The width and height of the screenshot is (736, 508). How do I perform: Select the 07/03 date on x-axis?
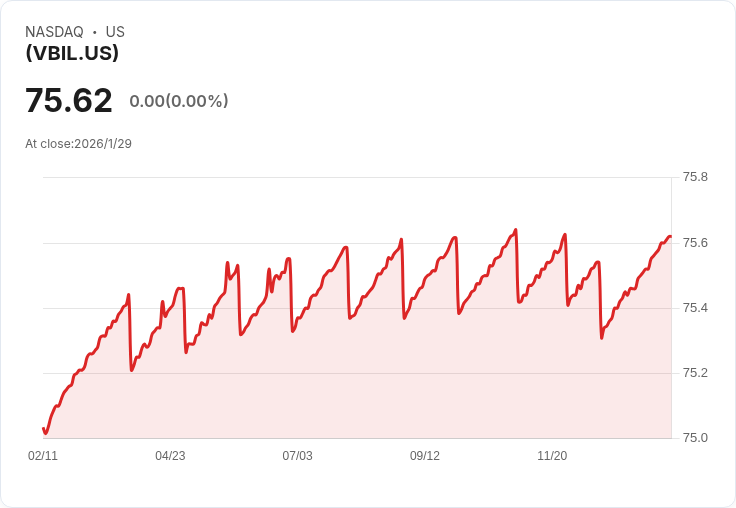pos(297,456)
